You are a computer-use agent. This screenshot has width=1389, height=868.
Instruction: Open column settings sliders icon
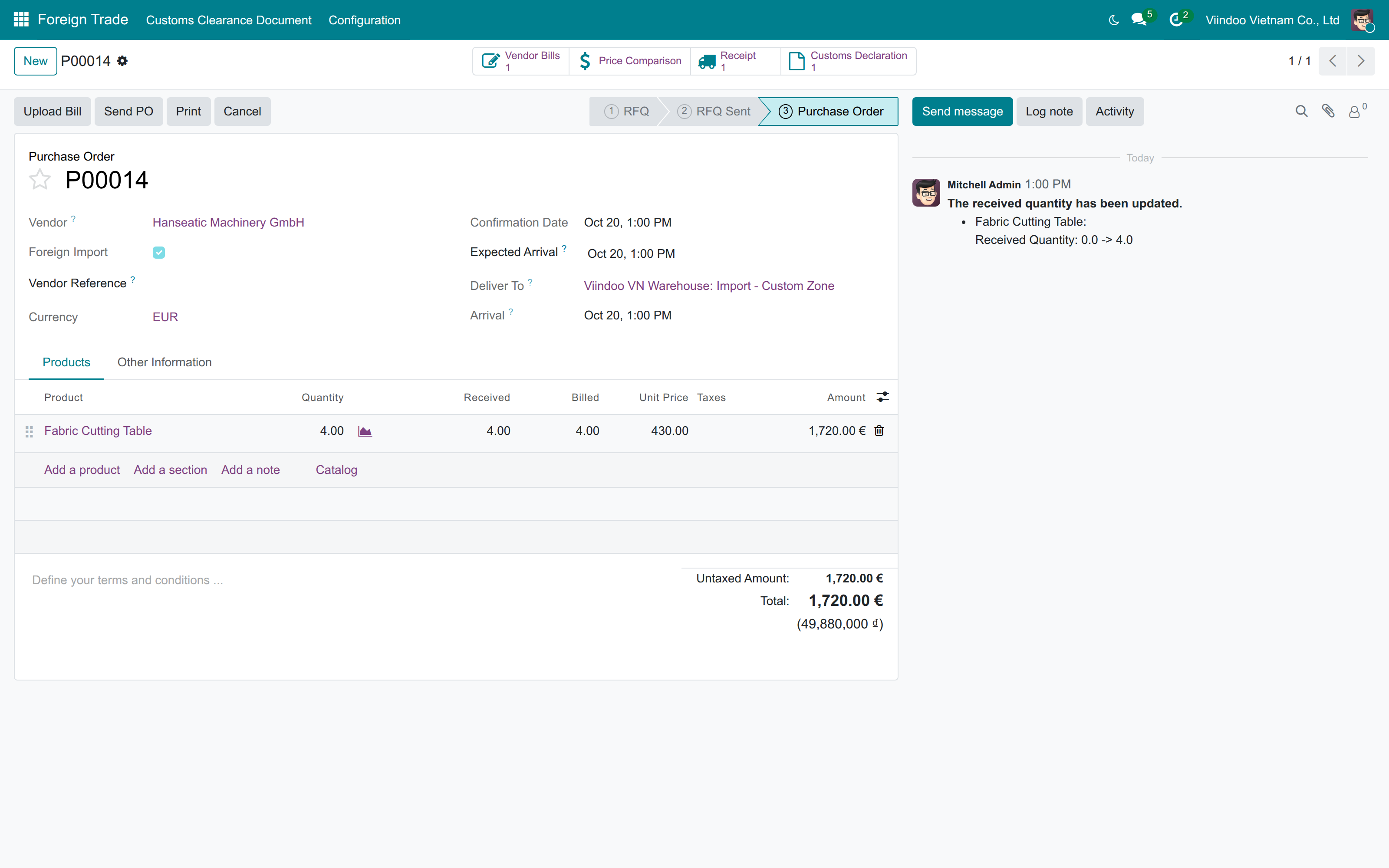point(883,397)
